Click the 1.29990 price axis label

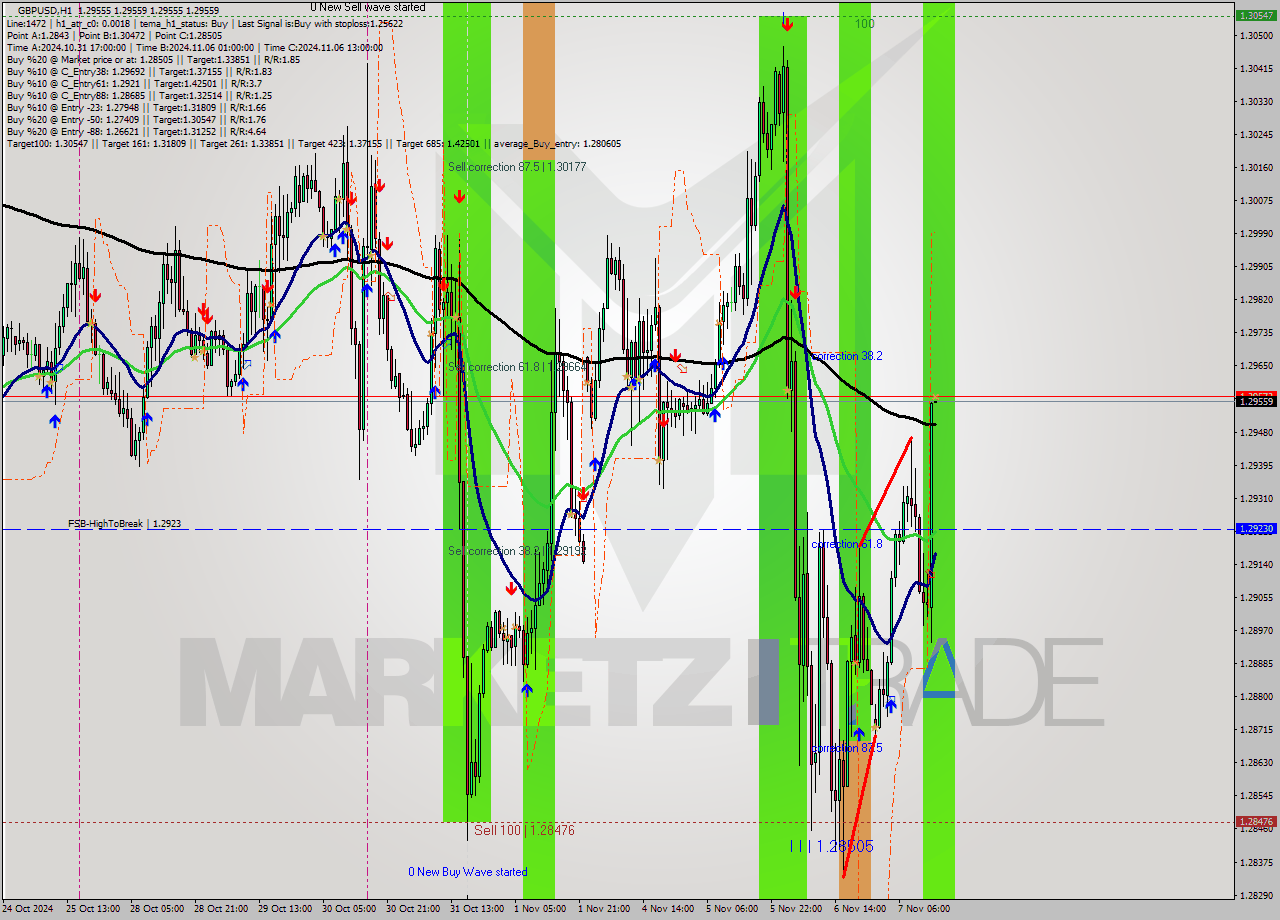coord(1255,233)
